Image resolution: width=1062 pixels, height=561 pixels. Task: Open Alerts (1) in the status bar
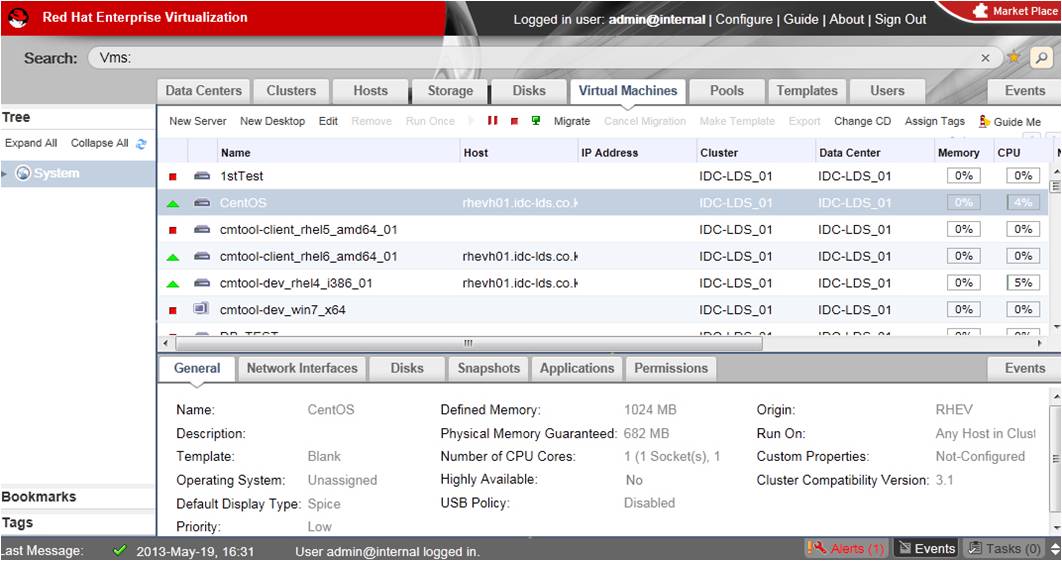(x=846, y=548)
